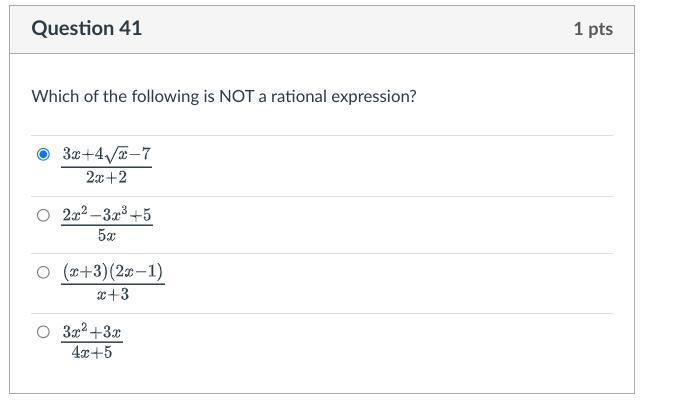Click the square root symbol in first answer
Image resolution: width=684 pixels, height=406 pixels.
coord(118,154)
